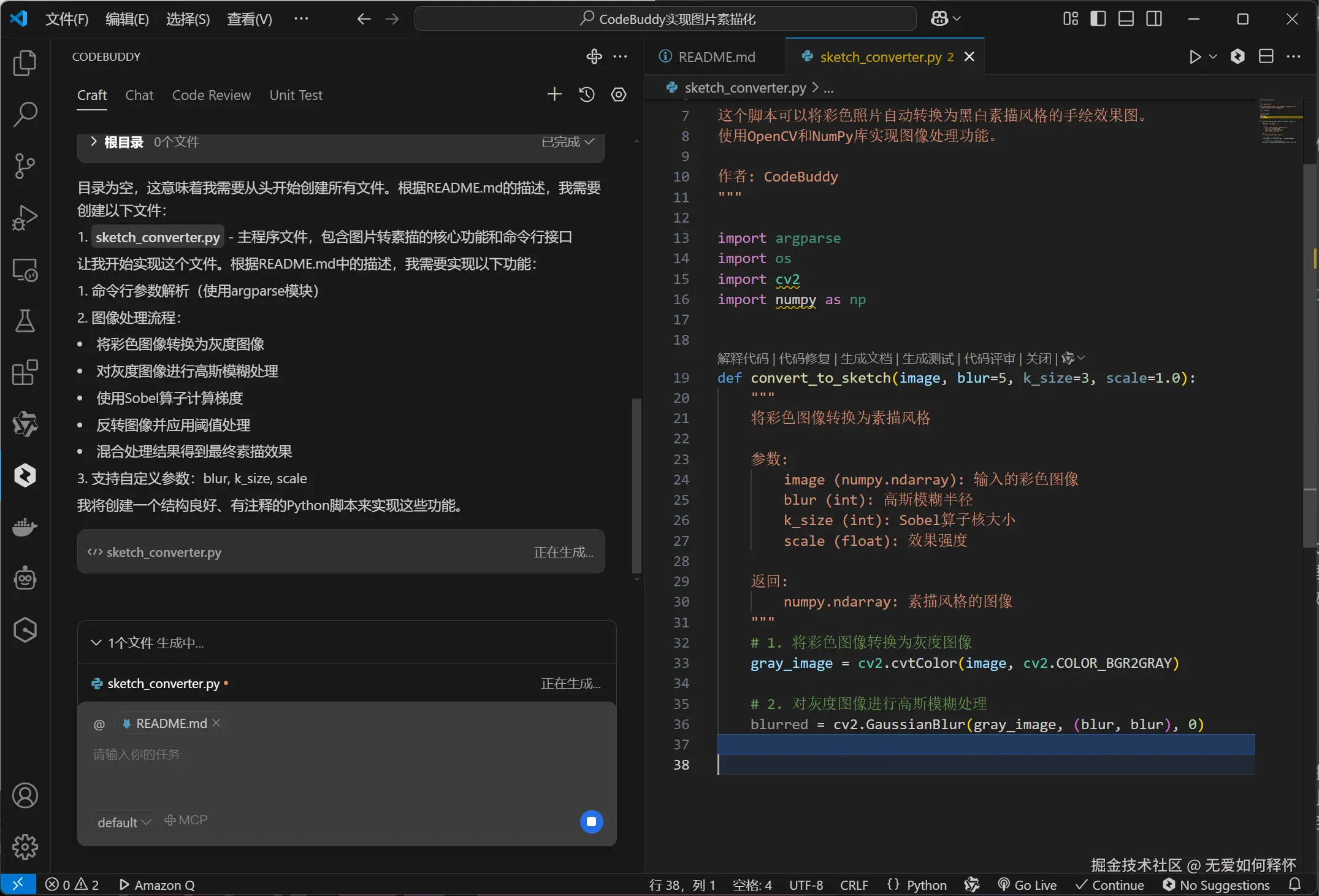This screenshot has width=1319, height=896.
Task: Open the CodeBuddy panel in activity bar
Action: click(25, 475)
